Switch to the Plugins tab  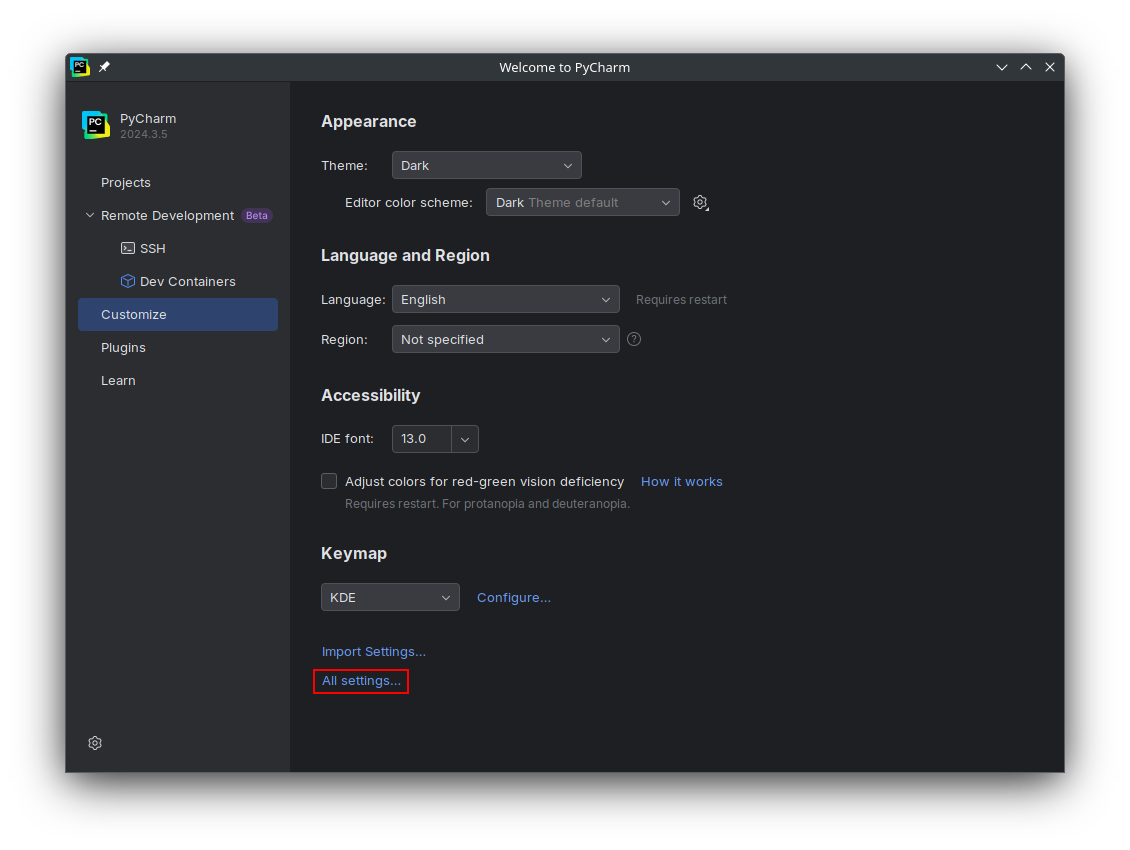[x=123, y=347]
